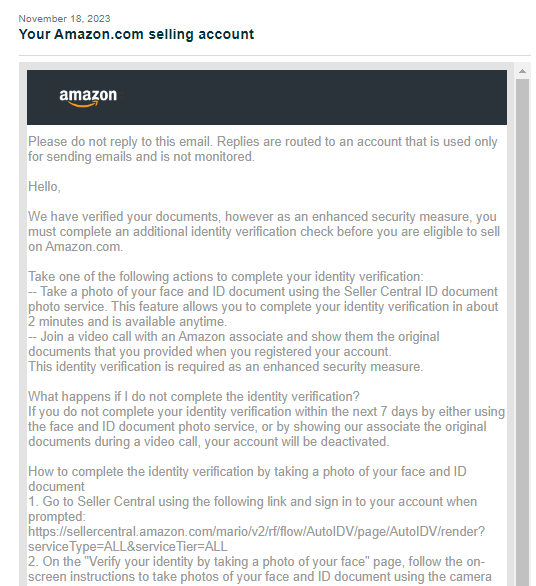Screen dimensions: 536x586
Task: Click the Amazon logo in header
Action: (x=88, y=98)
